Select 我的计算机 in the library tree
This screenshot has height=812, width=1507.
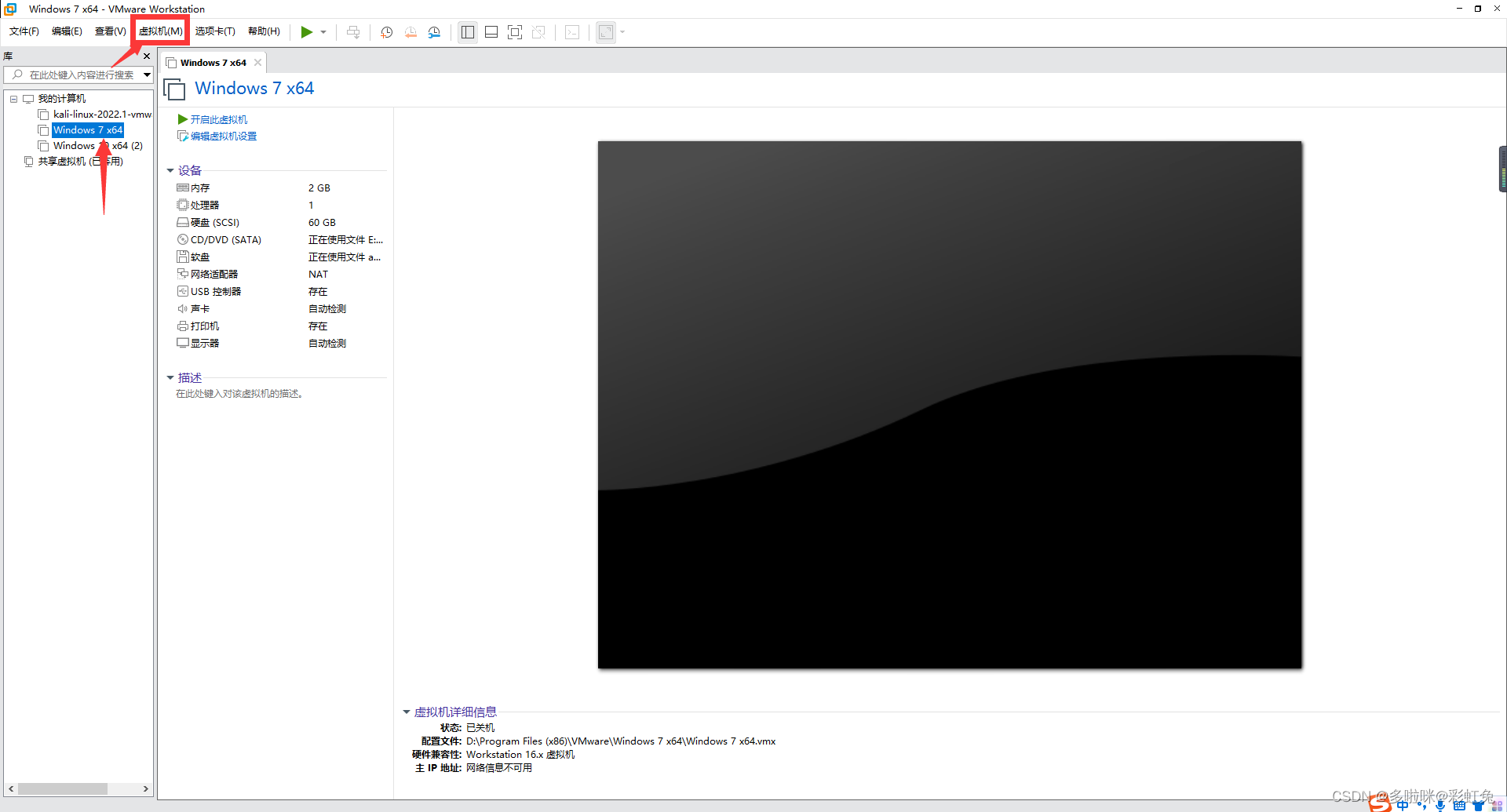pos(62,99)
